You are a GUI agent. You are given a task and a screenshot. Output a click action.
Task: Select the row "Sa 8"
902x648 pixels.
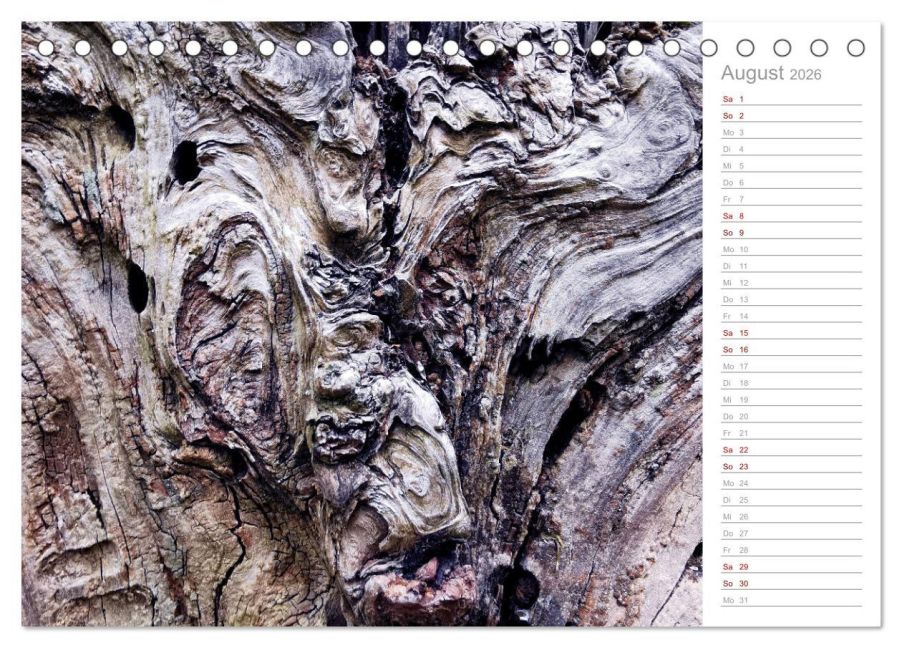coord(792,216)
